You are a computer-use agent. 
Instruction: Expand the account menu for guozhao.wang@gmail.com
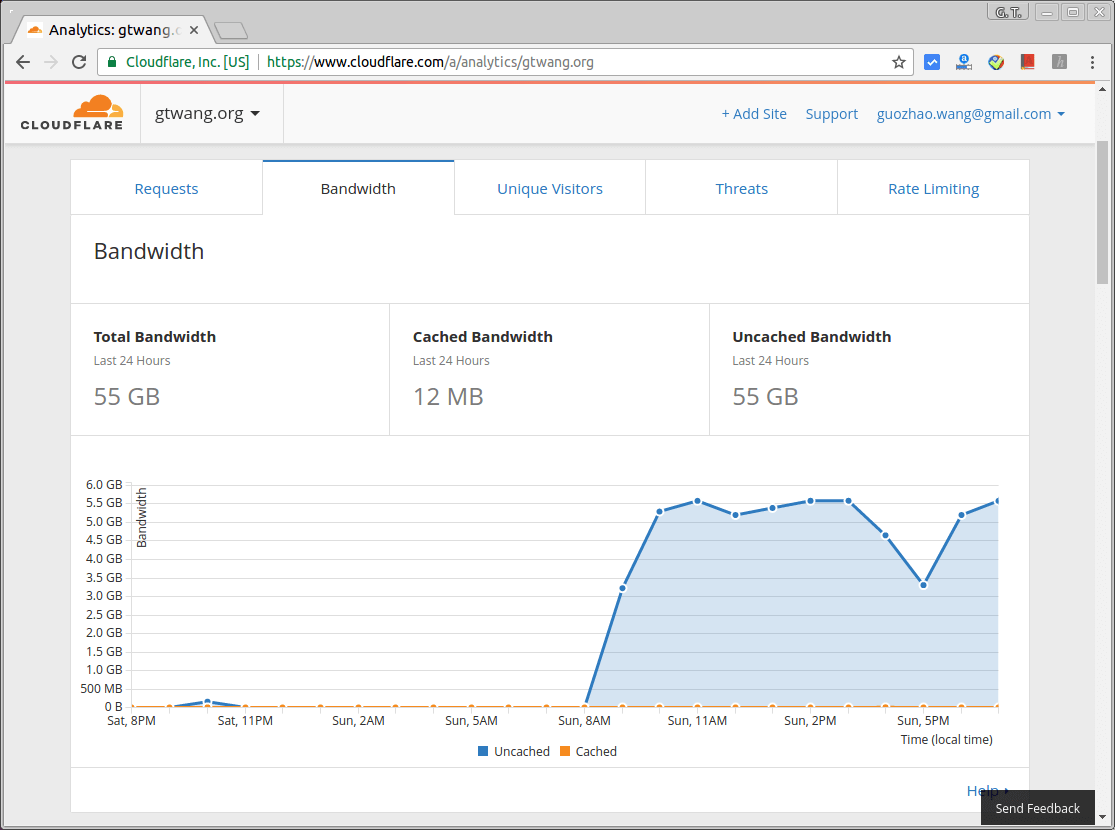coord(970,113)
